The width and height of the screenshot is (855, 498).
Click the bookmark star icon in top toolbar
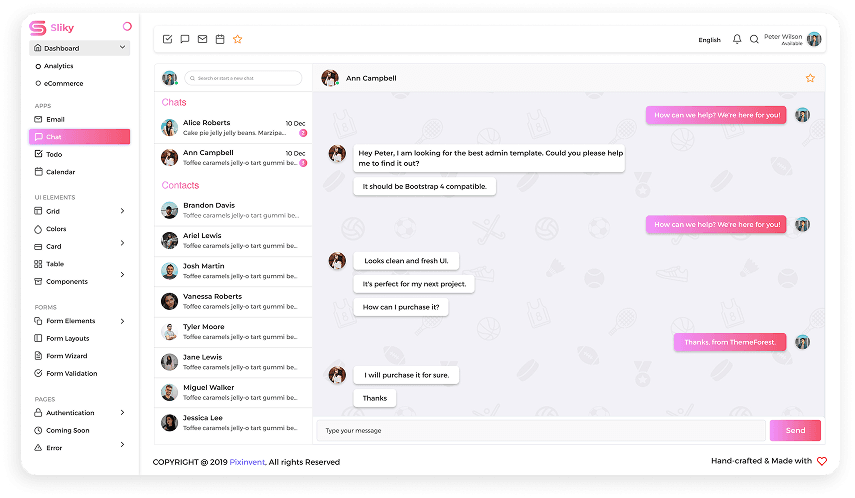238,40
